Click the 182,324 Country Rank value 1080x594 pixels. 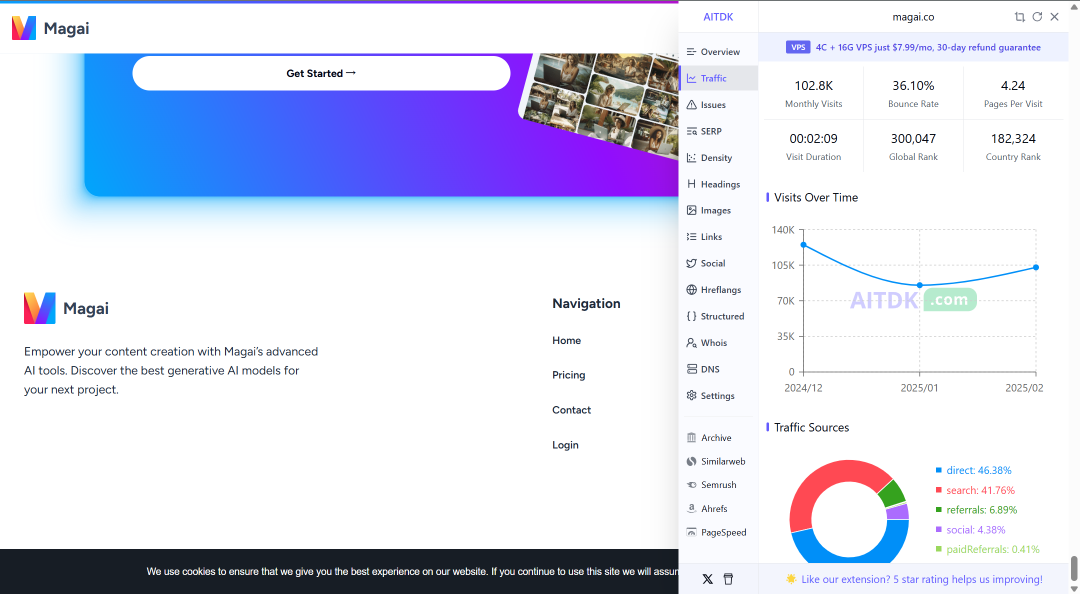tap(1012, 139)
